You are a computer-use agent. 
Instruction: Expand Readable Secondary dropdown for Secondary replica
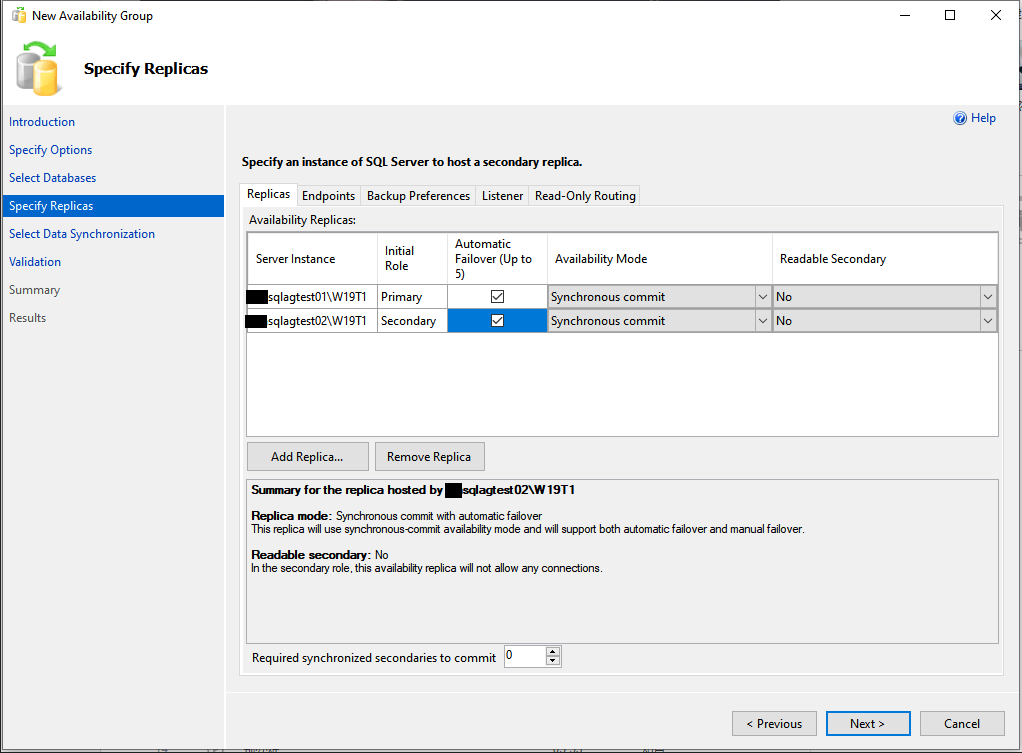coord(988,321)
